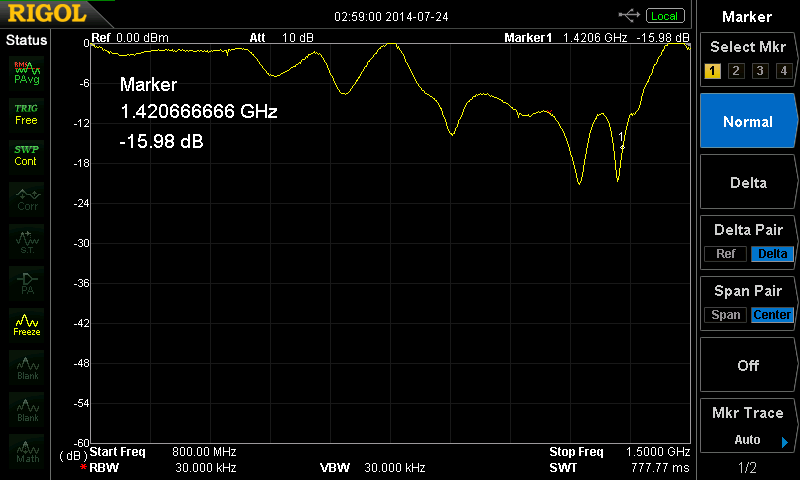The width and height of the screenshot is (800, 480).
Task: Open the Mkr Trace softkey
Action: coord(748,425)
